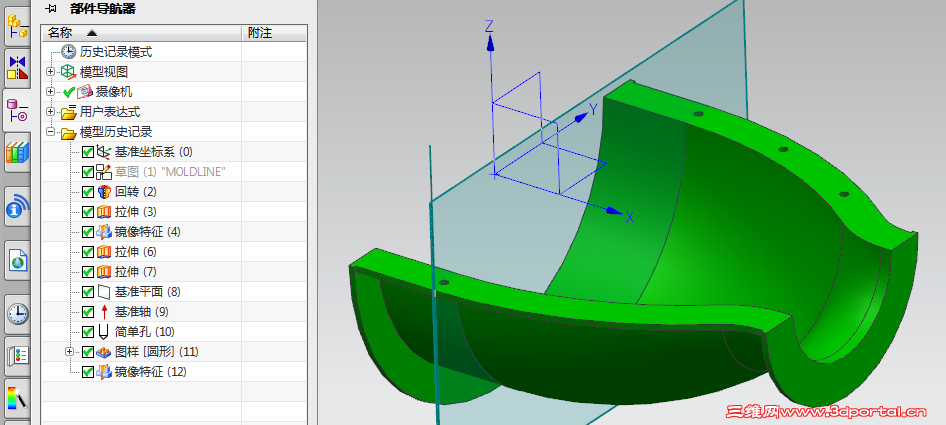
Task: Open the Web Browser sidebar tab
Action: [18, 260]
